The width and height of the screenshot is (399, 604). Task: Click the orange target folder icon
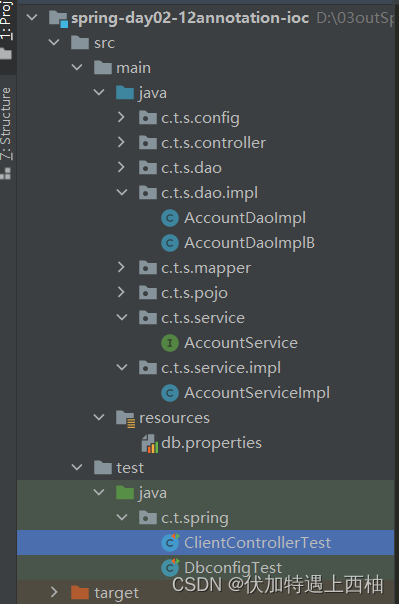pos(80,592)
